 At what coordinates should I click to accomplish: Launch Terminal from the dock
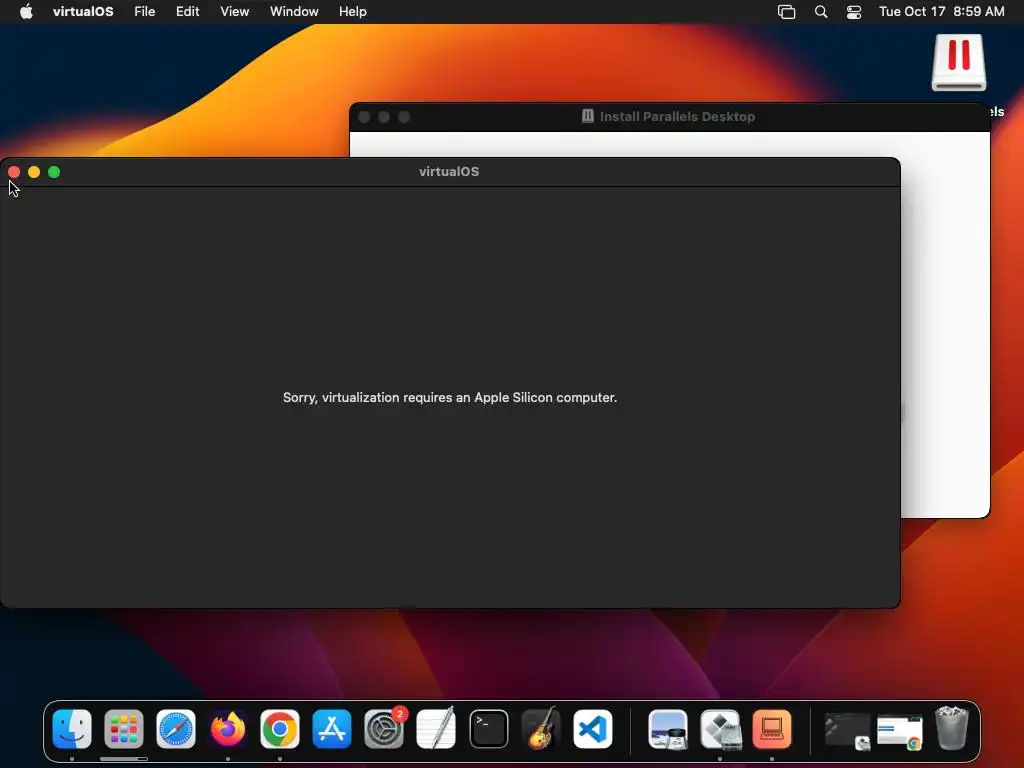488,729
